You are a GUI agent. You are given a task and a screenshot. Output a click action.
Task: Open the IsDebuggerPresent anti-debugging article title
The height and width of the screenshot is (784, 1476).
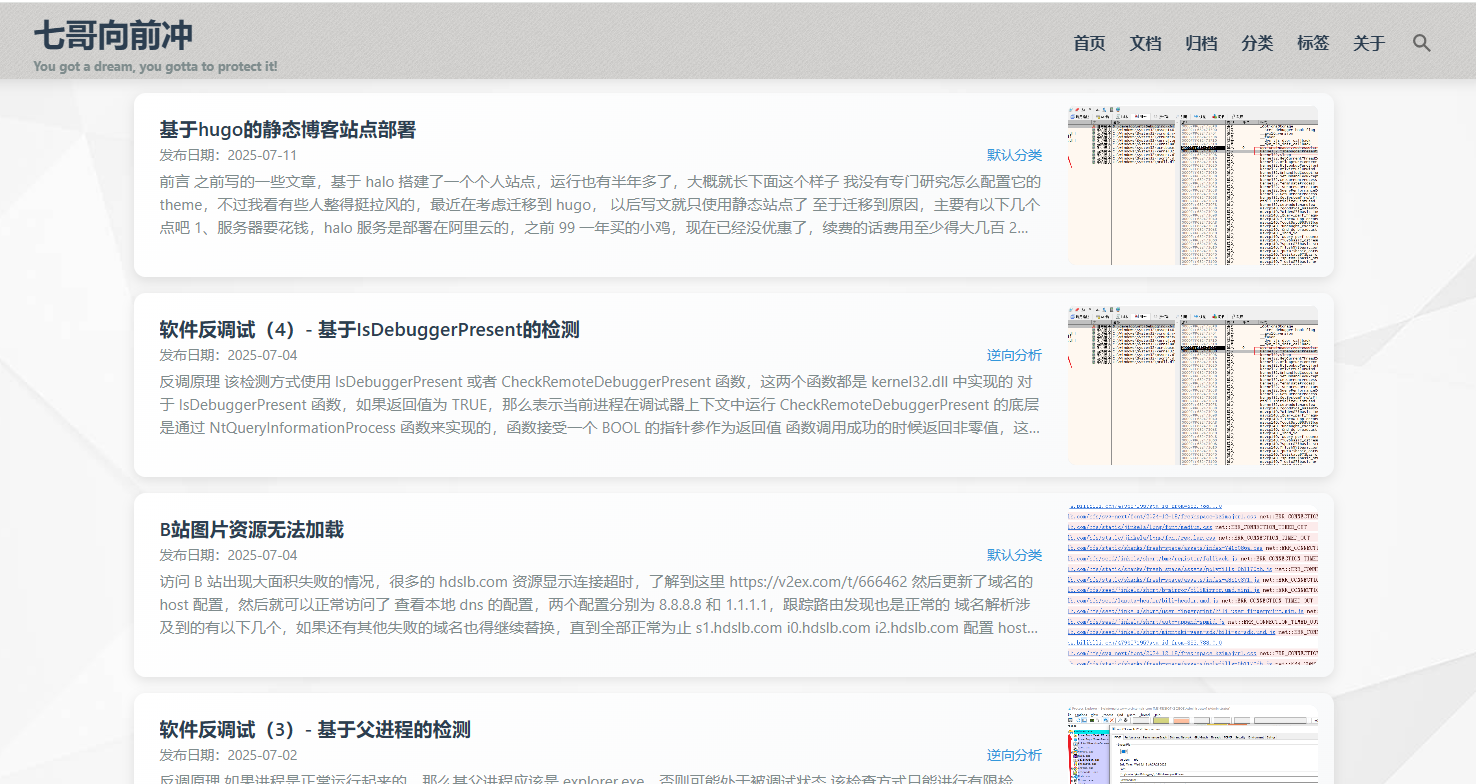click(369, 330)
